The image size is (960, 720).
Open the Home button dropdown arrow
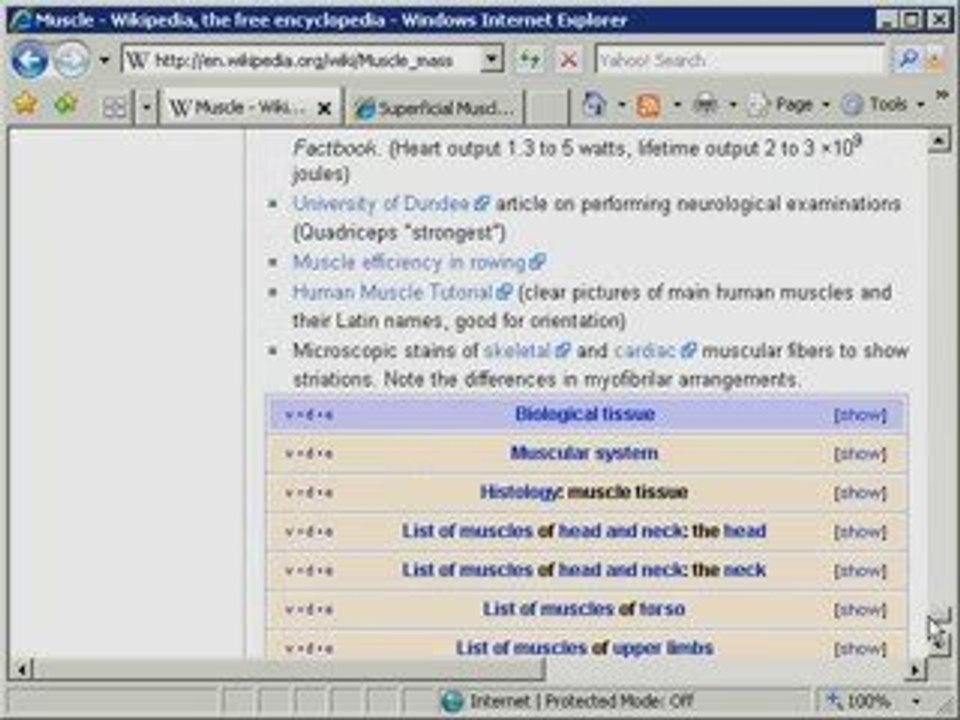621,105
